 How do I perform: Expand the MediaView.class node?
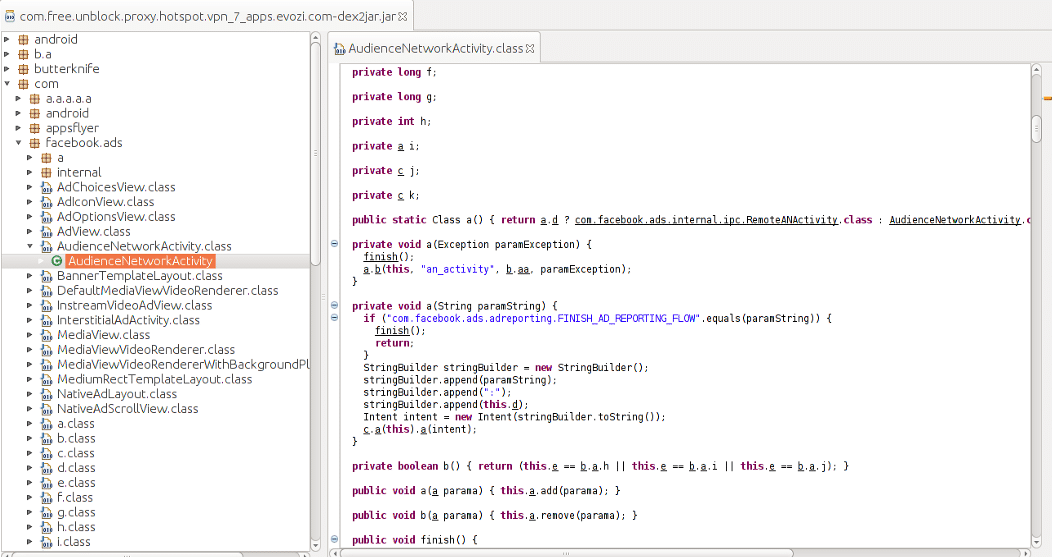pyautogui.click(x=30, y=335)
